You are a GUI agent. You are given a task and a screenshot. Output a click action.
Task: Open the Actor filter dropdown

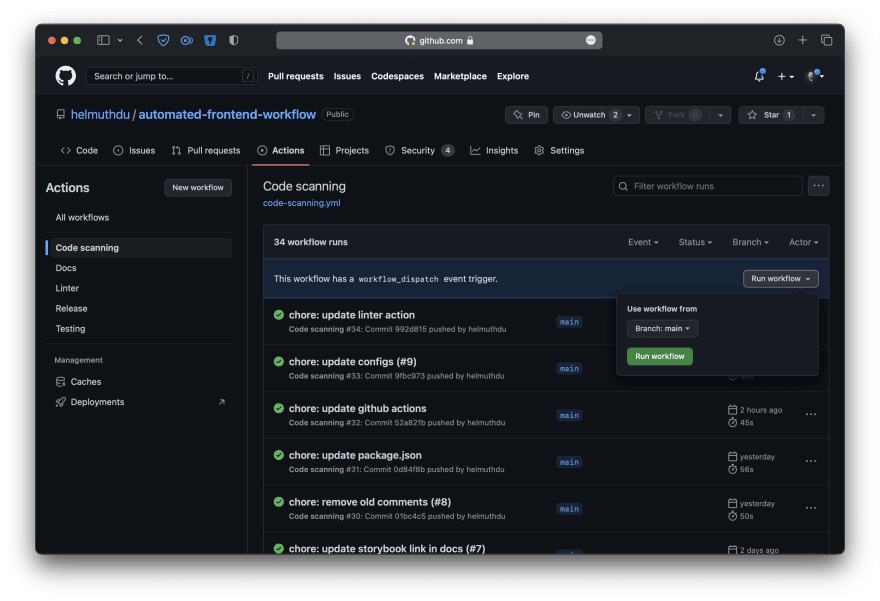pos(804,242)
